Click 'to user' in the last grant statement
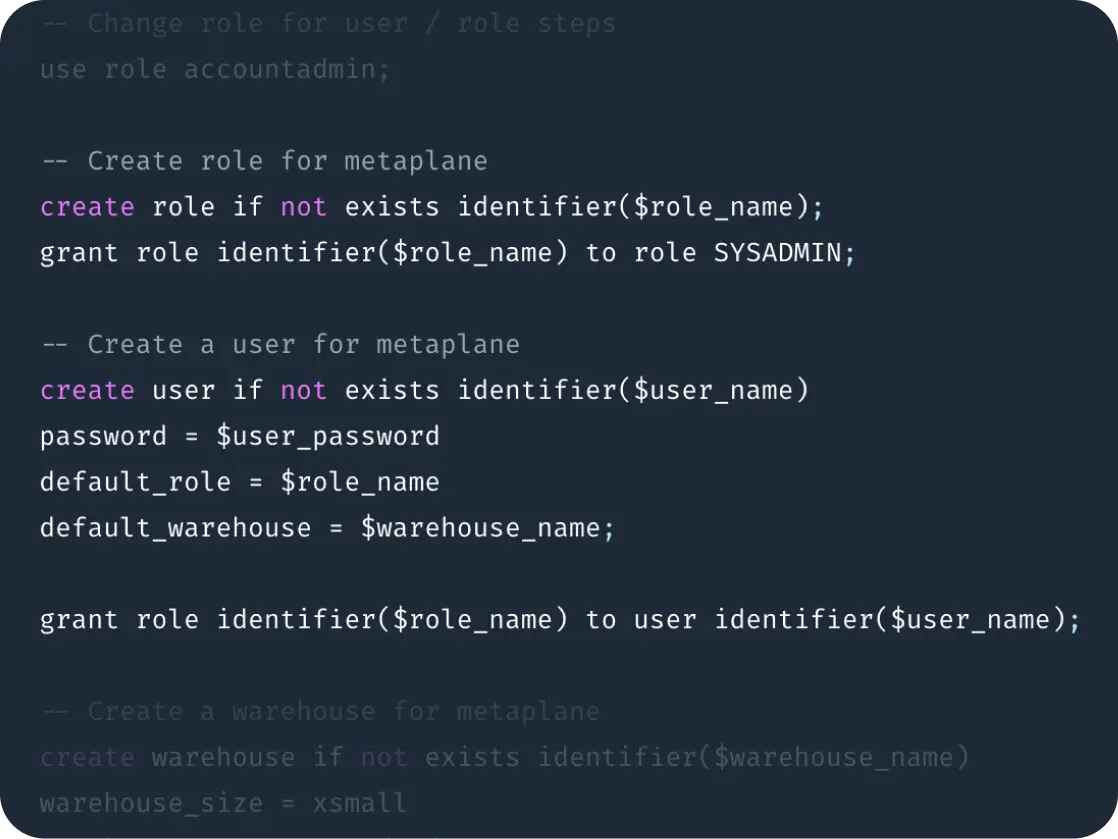 (640, 620)
